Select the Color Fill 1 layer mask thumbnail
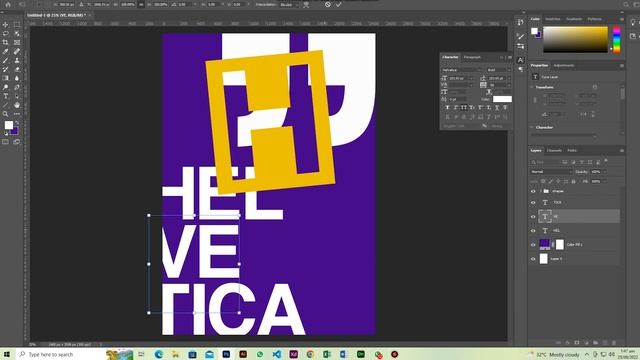Viewport: 640px width, 360px height. tap(560, 244)
